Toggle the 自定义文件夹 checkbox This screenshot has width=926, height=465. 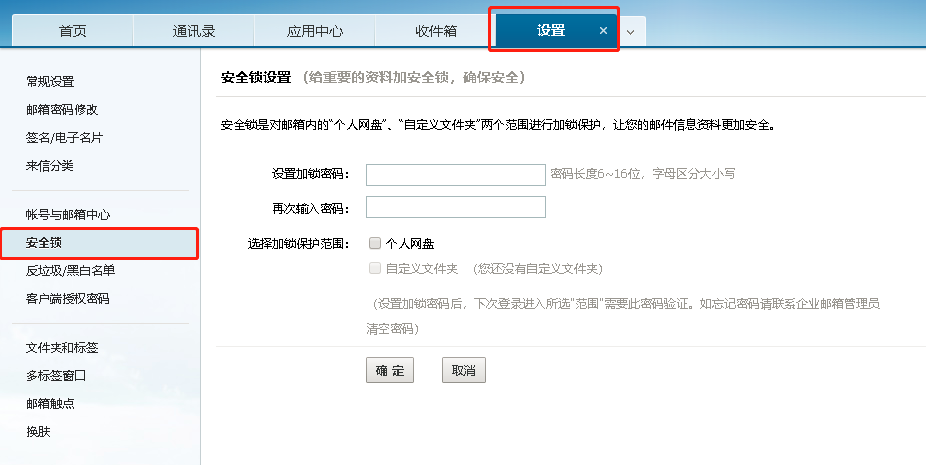point(375,268)
